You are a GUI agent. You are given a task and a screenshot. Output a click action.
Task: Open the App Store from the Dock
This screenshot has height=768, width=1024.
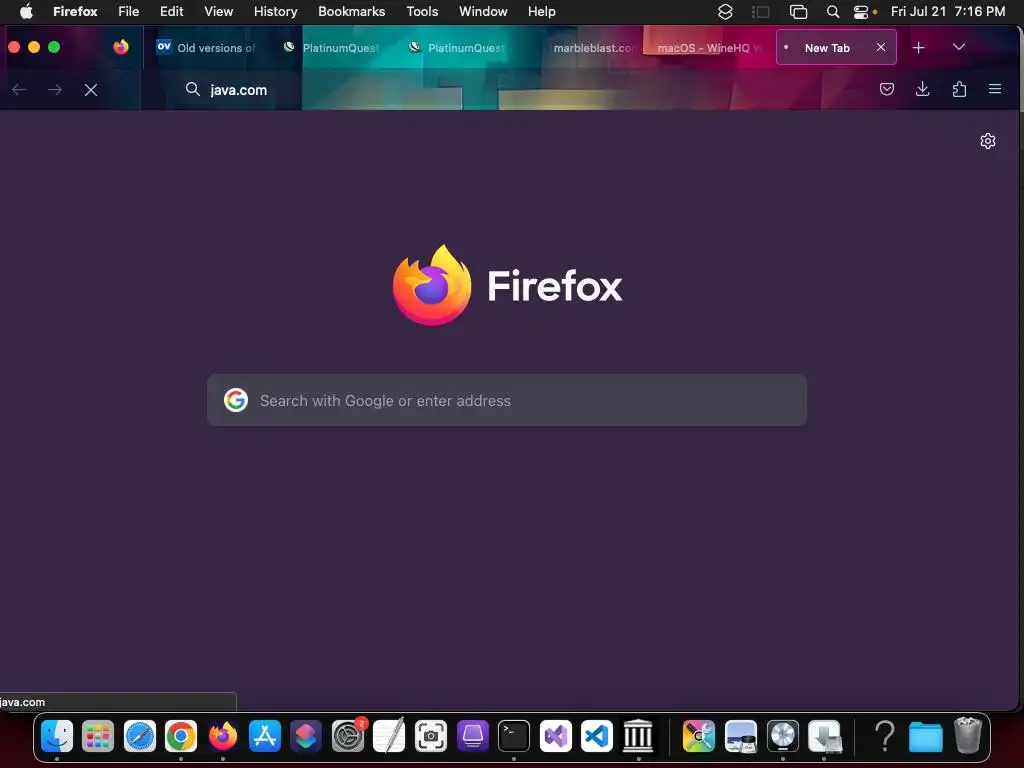(264, 736)
